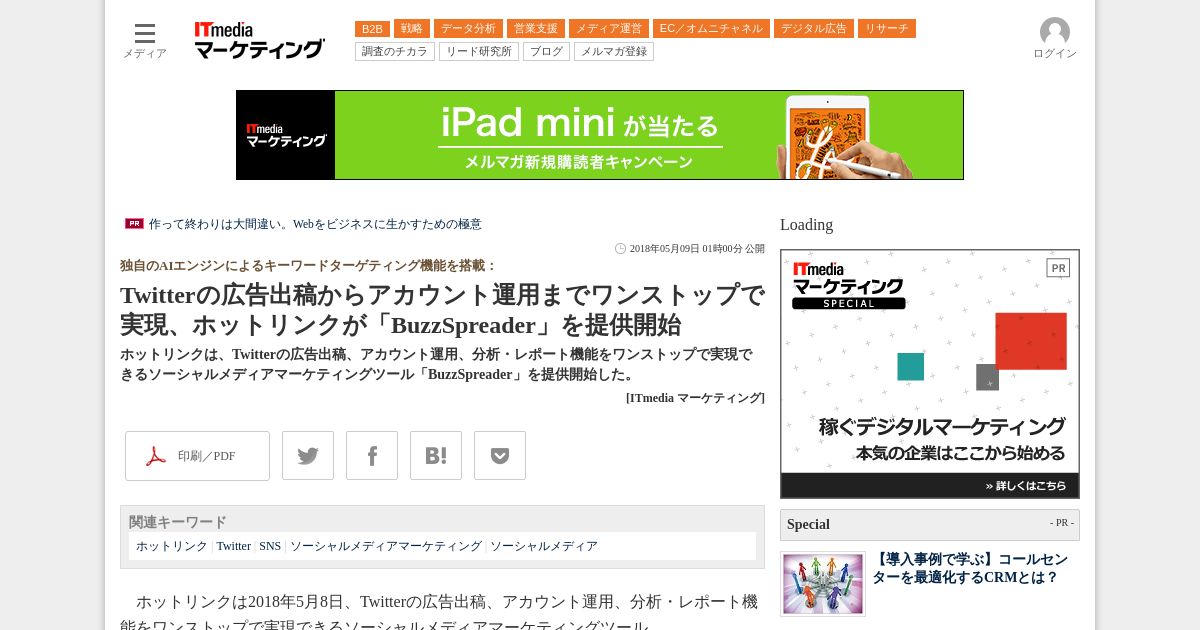Click the PDF icon in the print button

click(156, 457)
